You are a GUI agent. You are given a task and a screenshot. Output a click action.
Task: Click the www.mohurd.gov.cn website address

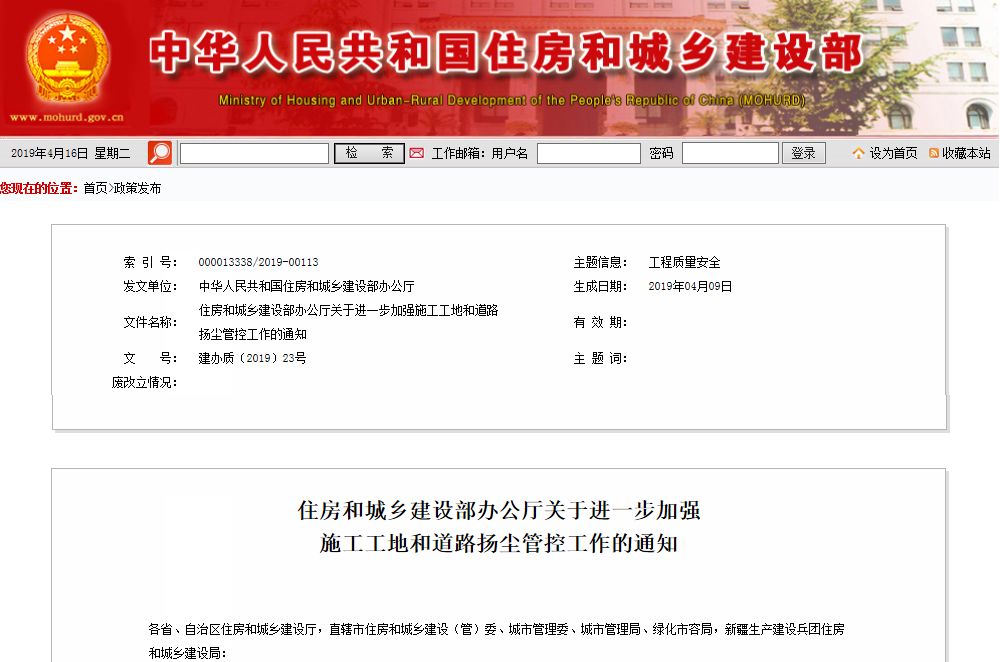[x=66, y=117]
